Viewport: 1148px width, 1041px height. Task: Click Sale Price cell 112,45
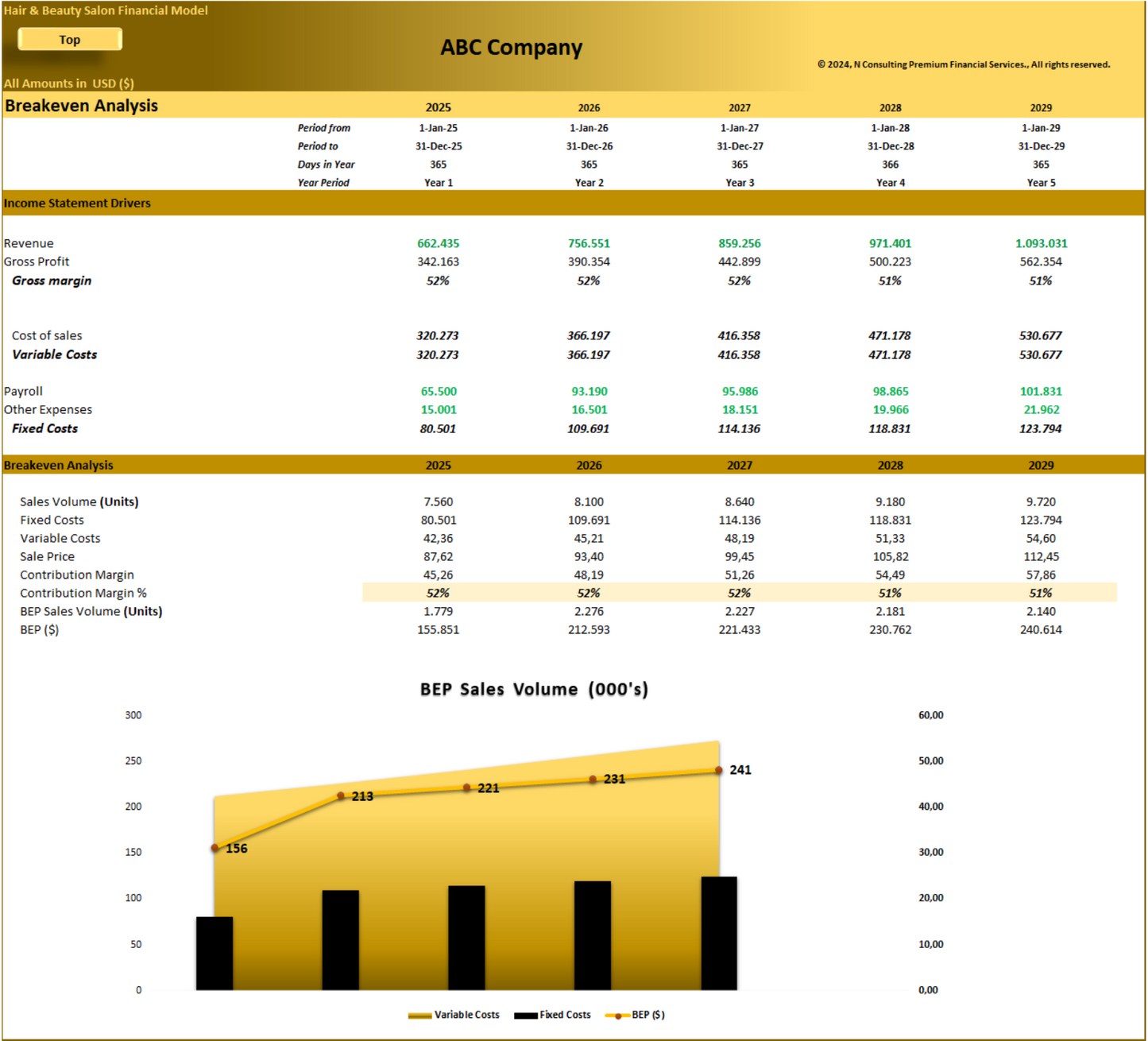pos(1041,556)
